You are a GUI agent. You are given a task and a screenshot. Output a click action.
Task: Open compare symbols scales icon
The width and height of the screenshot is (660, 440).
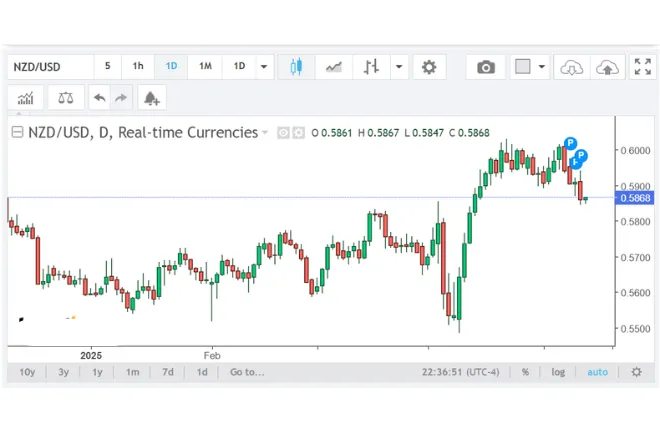66,98
